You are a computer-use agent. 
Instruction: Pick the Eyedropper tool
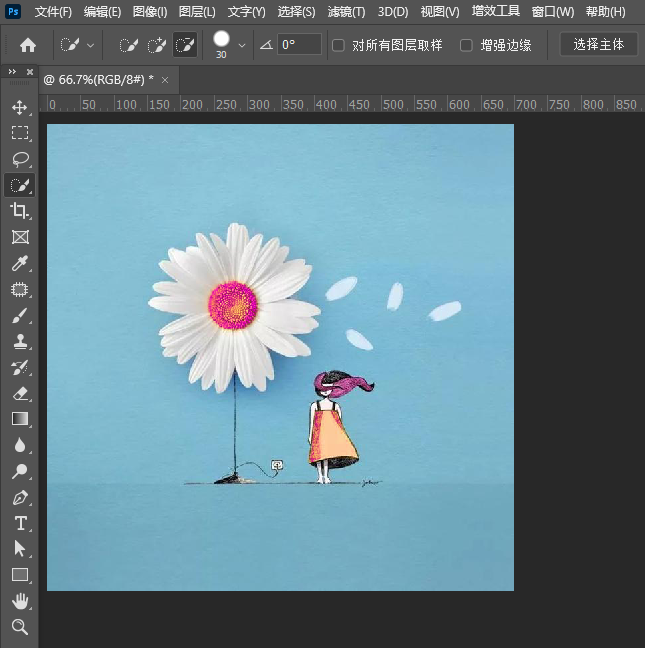point(19,264)
